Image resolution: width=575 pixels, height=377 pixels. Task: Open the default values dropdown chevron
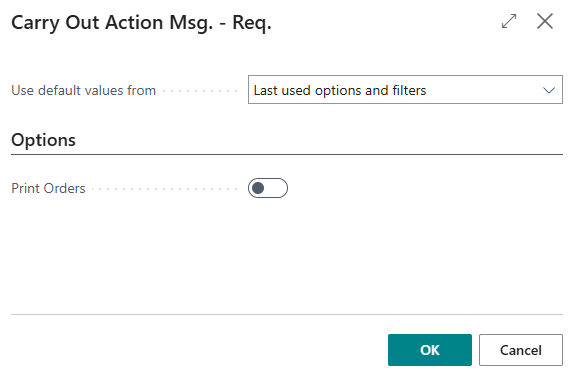[549, 90]
